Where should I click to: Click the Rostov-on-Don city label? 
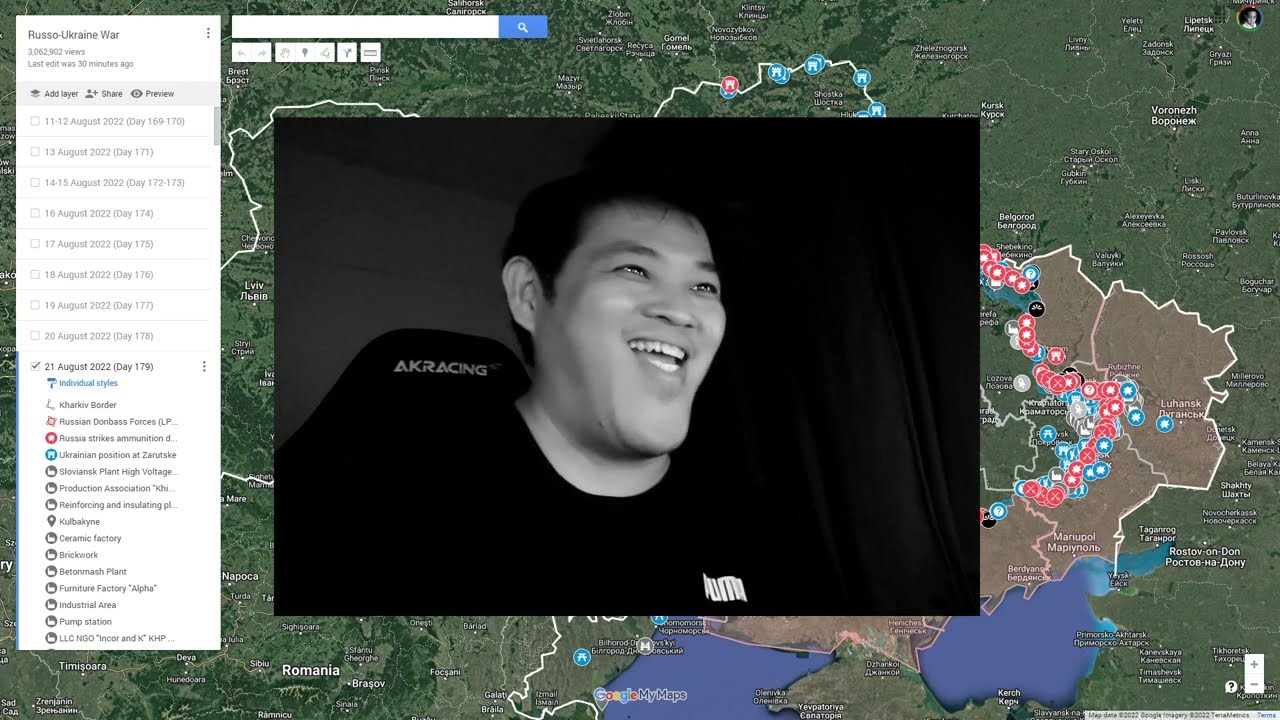point(1204,557)
